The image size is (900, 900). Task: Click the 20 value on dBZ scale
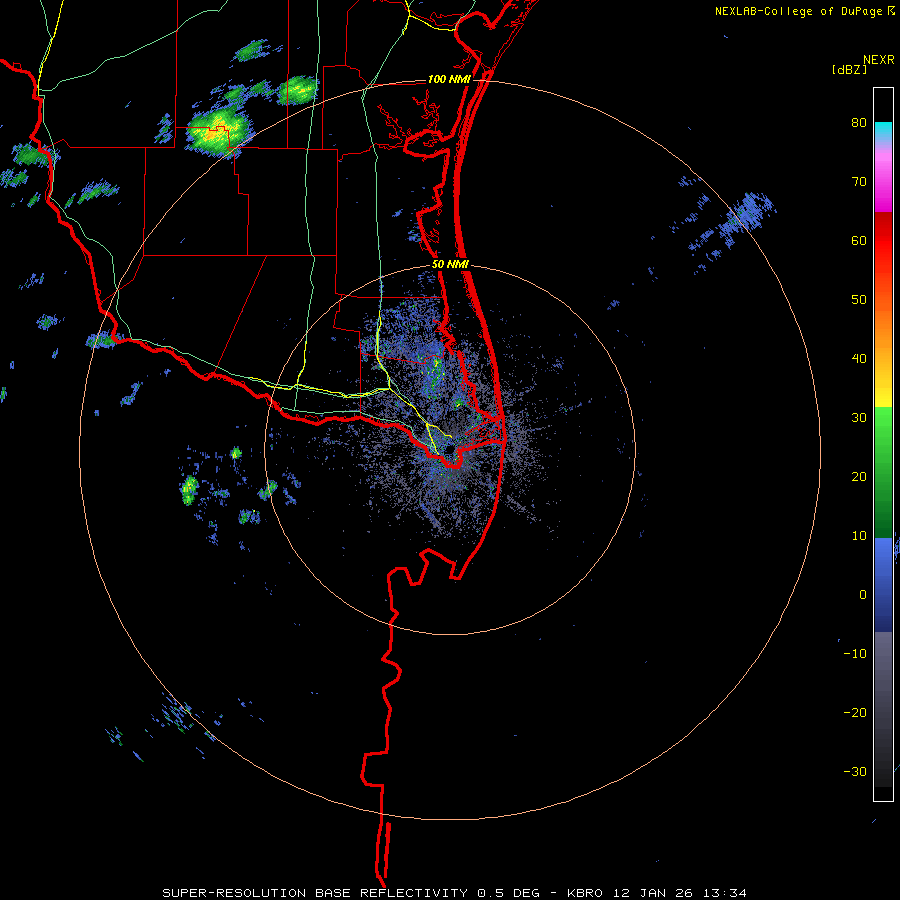859,477
